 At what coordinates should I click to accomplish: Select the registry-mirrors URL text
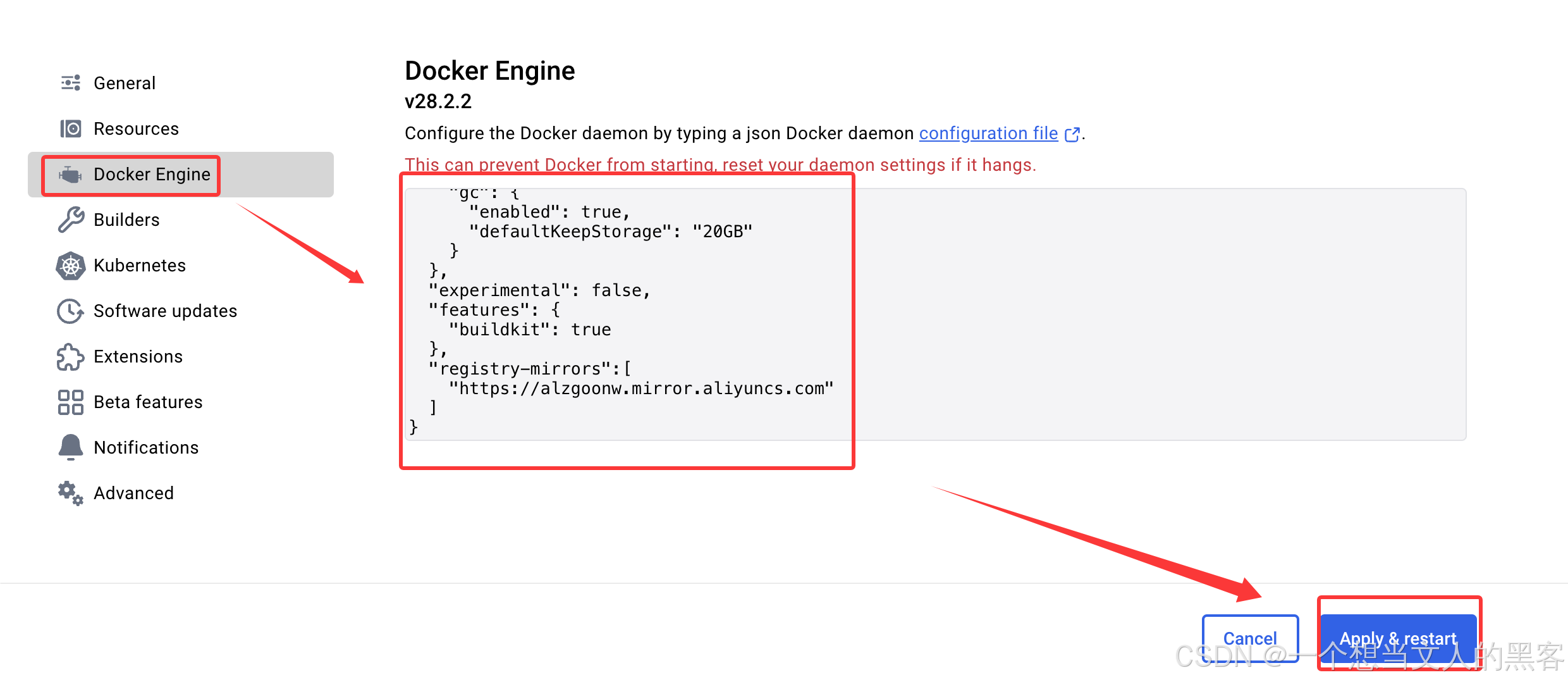pyautogui.click(x=640, y=388)
